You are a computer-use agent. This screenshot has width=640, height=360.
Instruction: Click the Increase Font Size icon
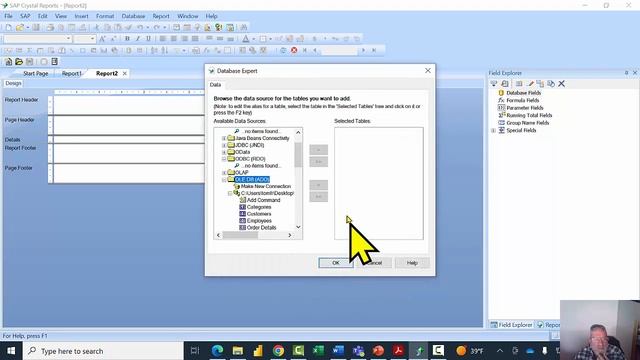[102, 39]
